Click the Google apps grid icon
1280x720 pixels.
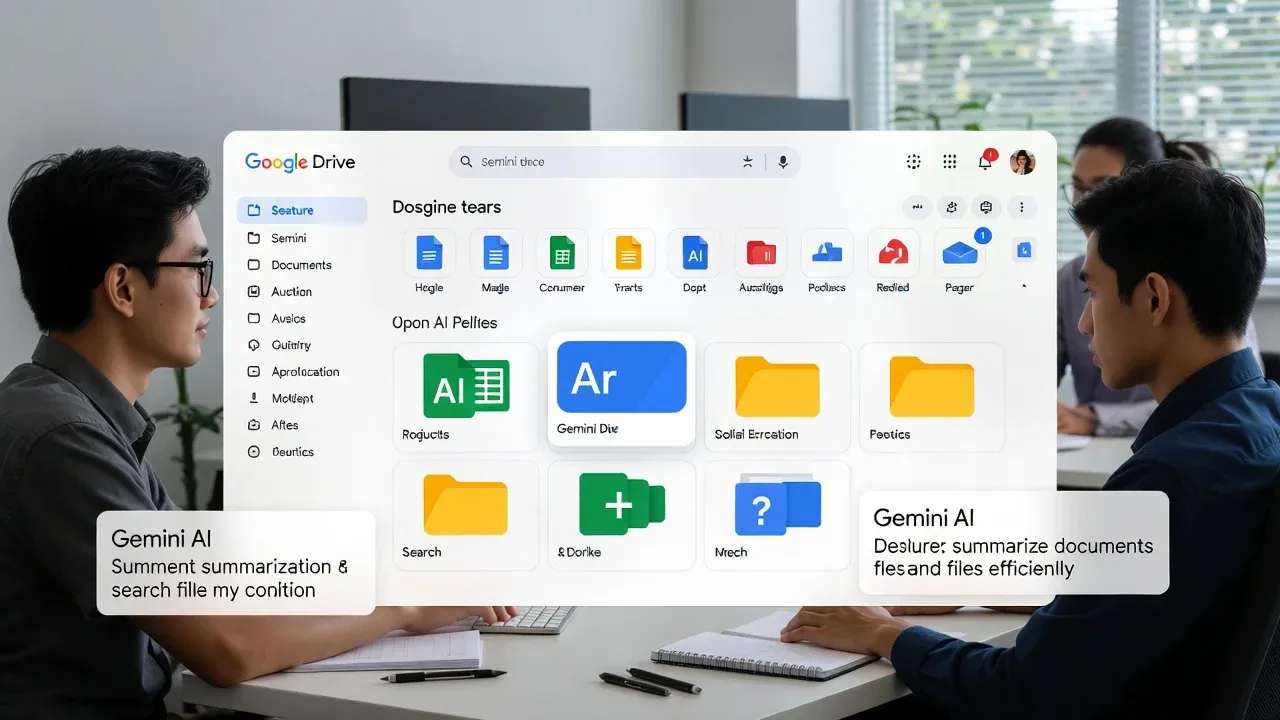[x=949, y=161]
